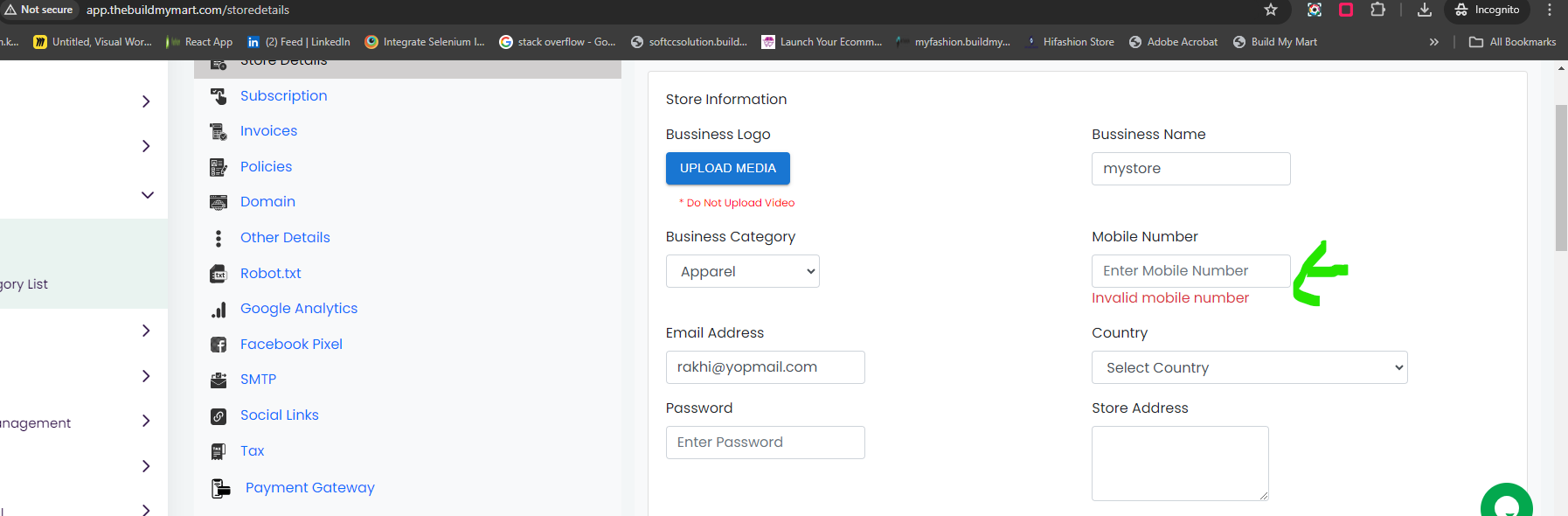Image resolution: width=1568 pixels, height=516 pixels.
Task: Open the Incognito profile button
Action: tap(1488, 10)
